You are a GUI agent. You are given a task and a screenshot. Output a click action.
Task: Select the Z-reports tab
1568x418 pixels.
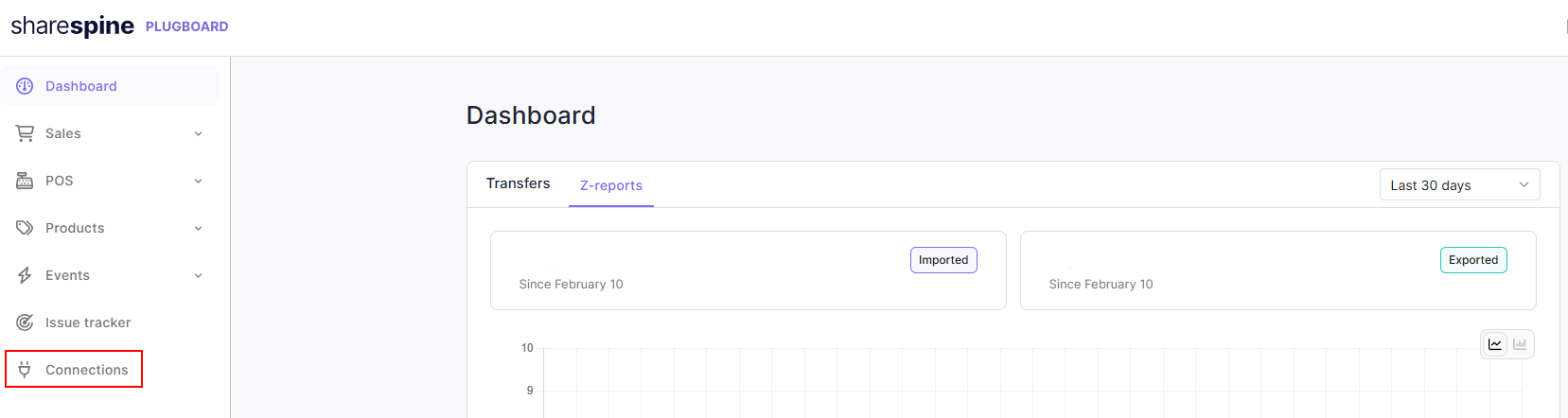click(x=611, y=185)
